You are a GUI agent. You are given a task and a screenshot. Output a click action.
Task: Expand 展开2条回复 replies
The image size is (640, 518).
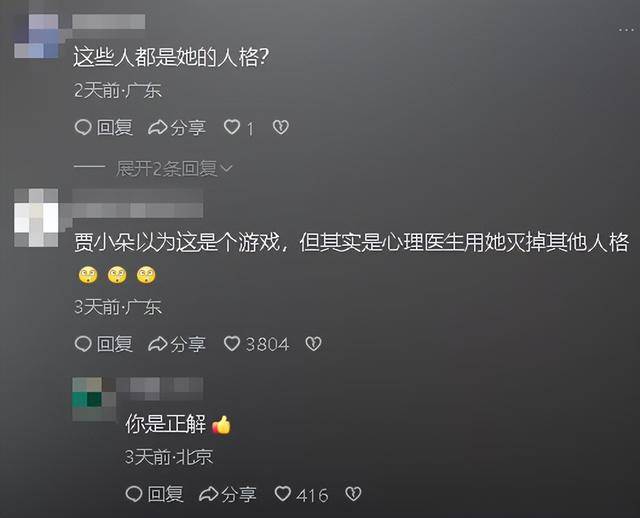tap(167, 168)
